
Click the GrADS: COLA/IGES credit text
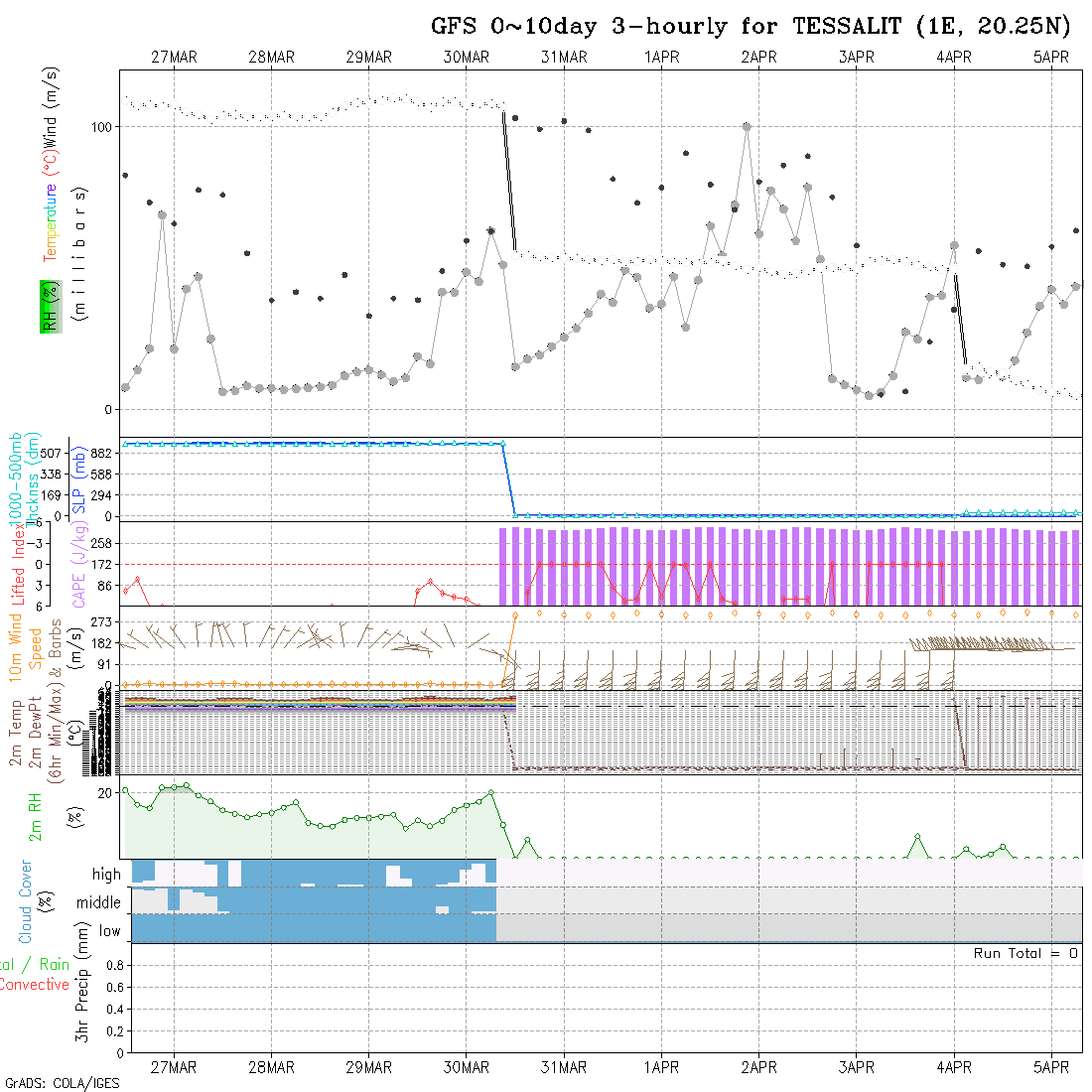[x=62, y=1083]
